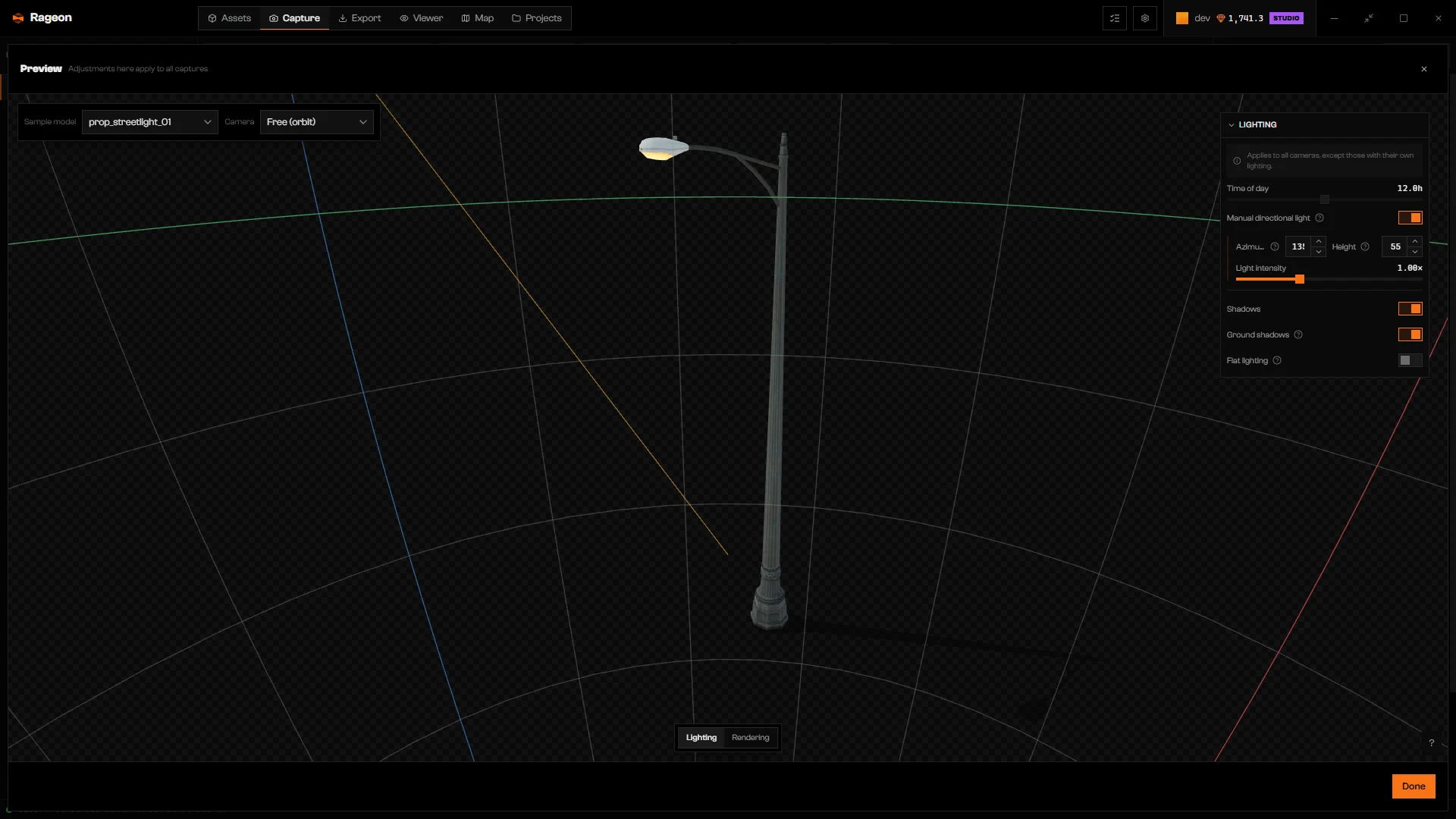Switch to the Export tab
Viewport: 1456px width, 819px height.
coord(359,18)
